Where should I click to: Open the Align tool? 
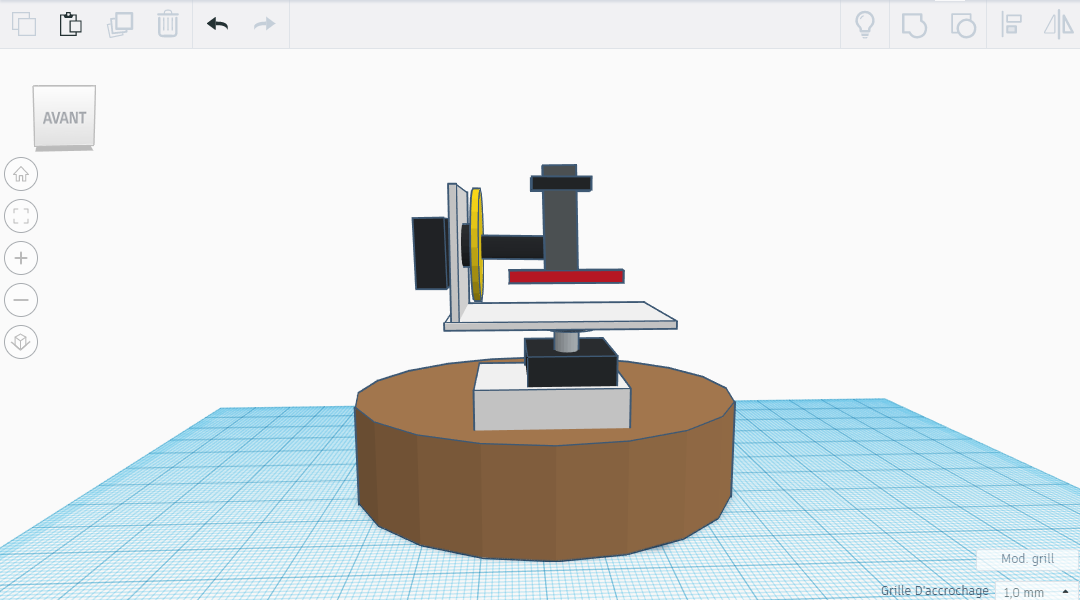pyautogui.click(x=1011, y=25)
